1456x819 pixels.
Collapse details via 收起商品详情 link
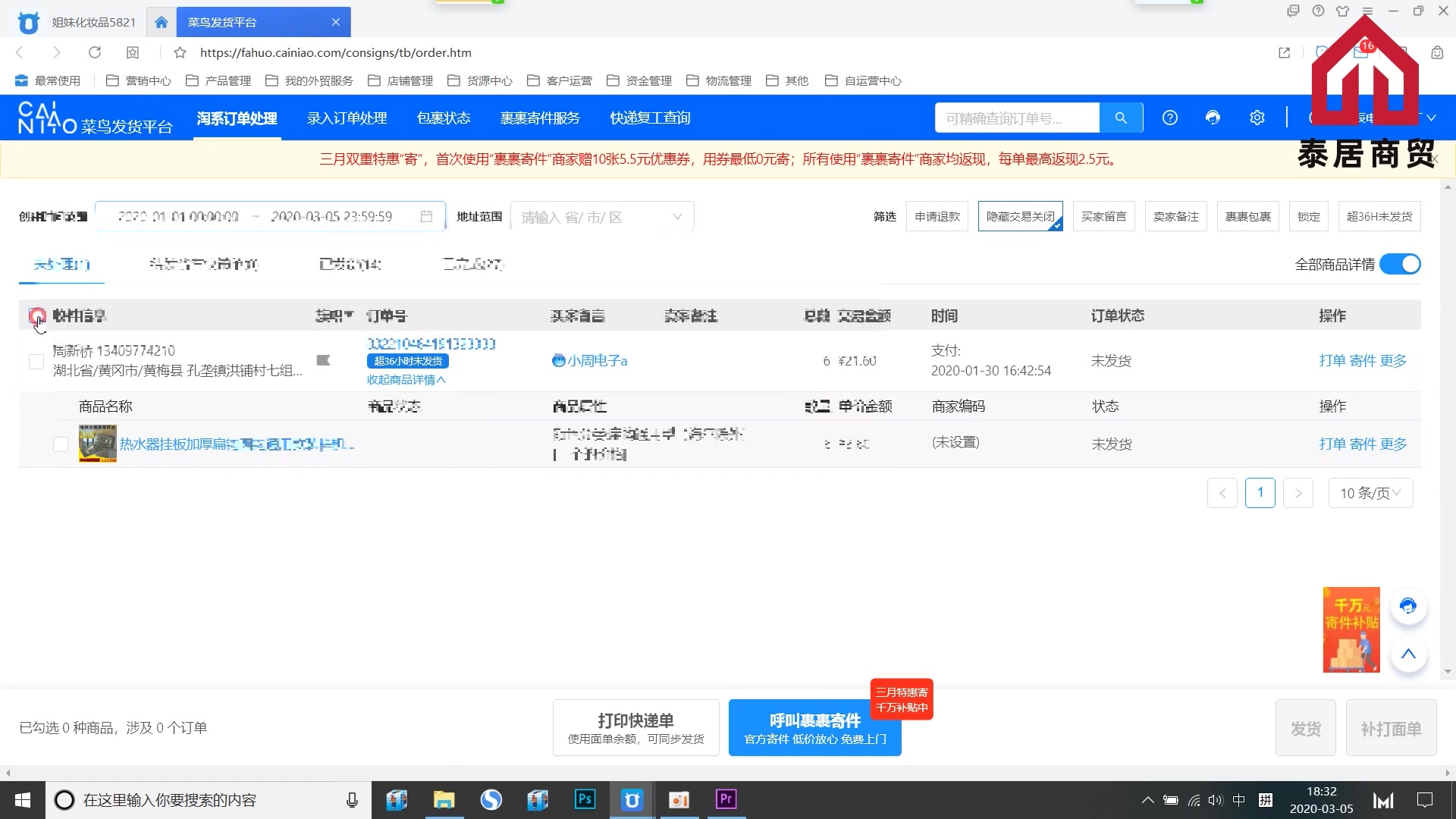pyautogui.click(x=405, y=379)
